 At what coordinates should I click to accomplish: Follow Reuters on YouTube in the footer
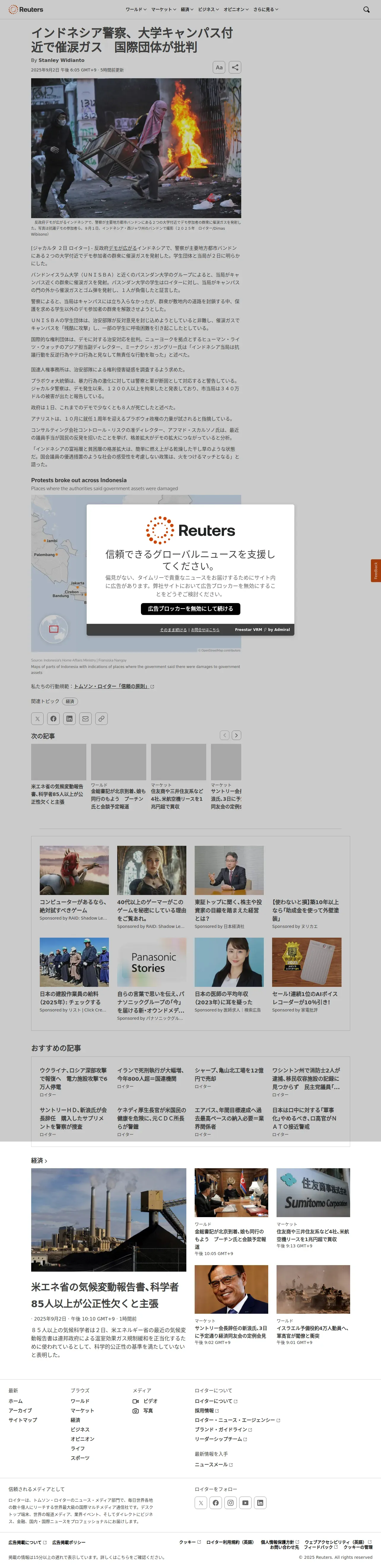245,1503
